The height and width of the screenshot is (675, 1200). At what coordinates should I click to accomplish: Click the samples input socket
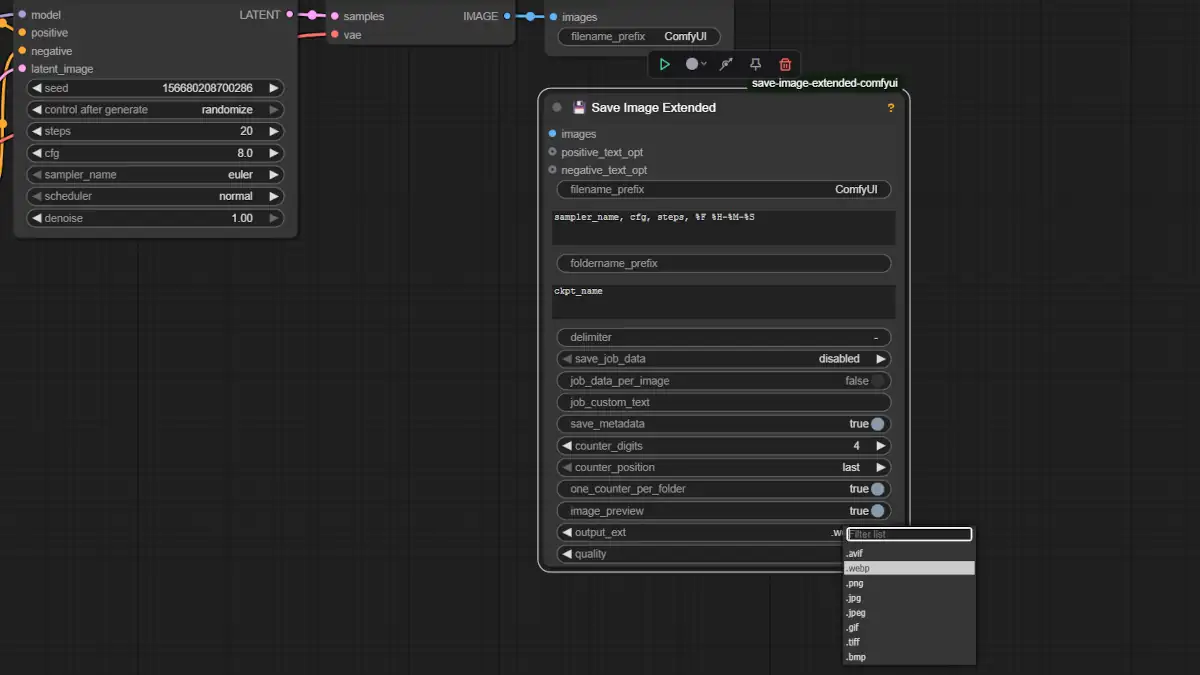tap(334, 16)
